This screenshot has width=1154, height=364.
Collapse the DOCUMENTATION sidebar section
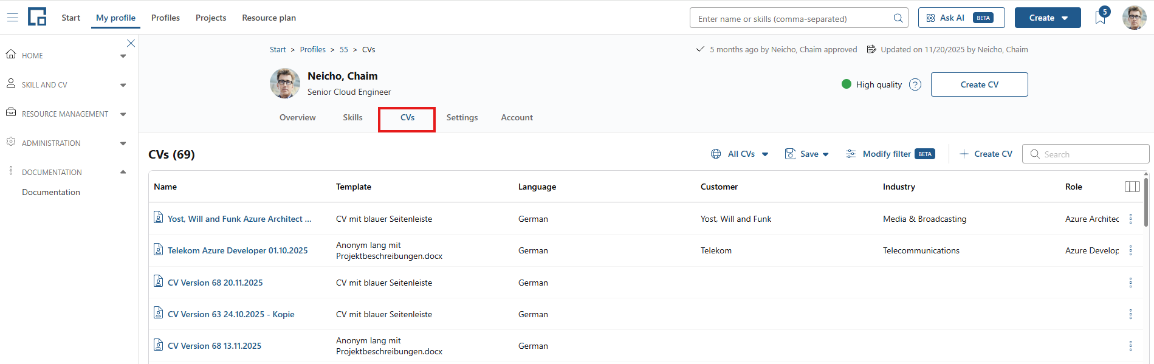[x=123, y=171]
